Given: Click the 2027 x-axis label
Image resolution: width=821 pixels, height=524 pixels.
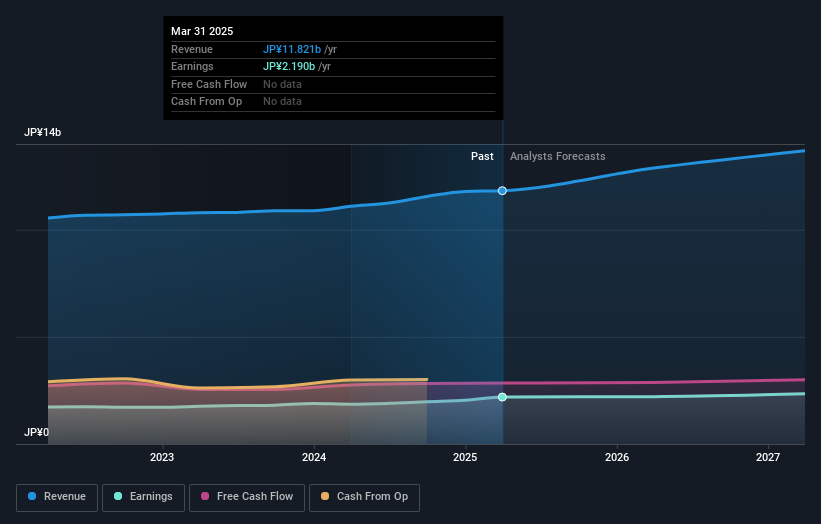Looking at the screenshot, I should click(x=768, y=457).
